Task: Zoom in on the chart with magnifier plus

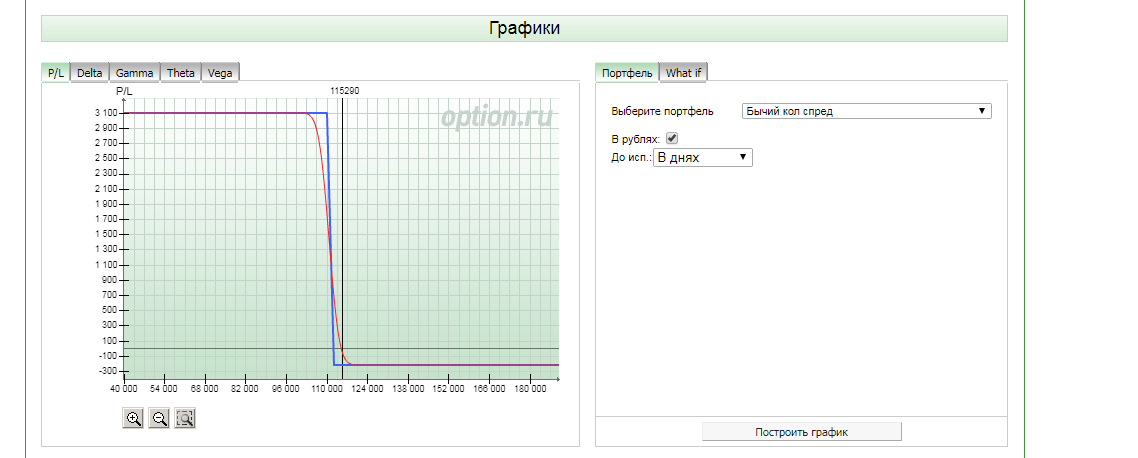Action: (133, 418)
